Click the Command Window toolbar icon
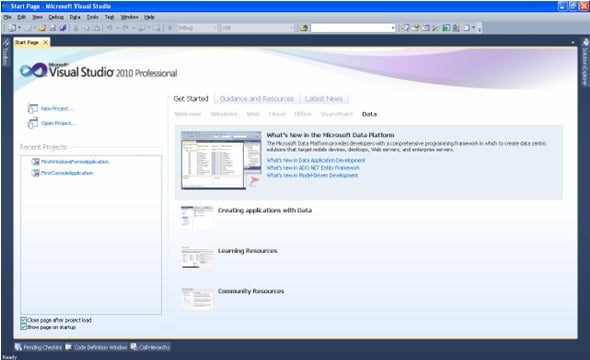The image size is (590, 360). [466, 28]
